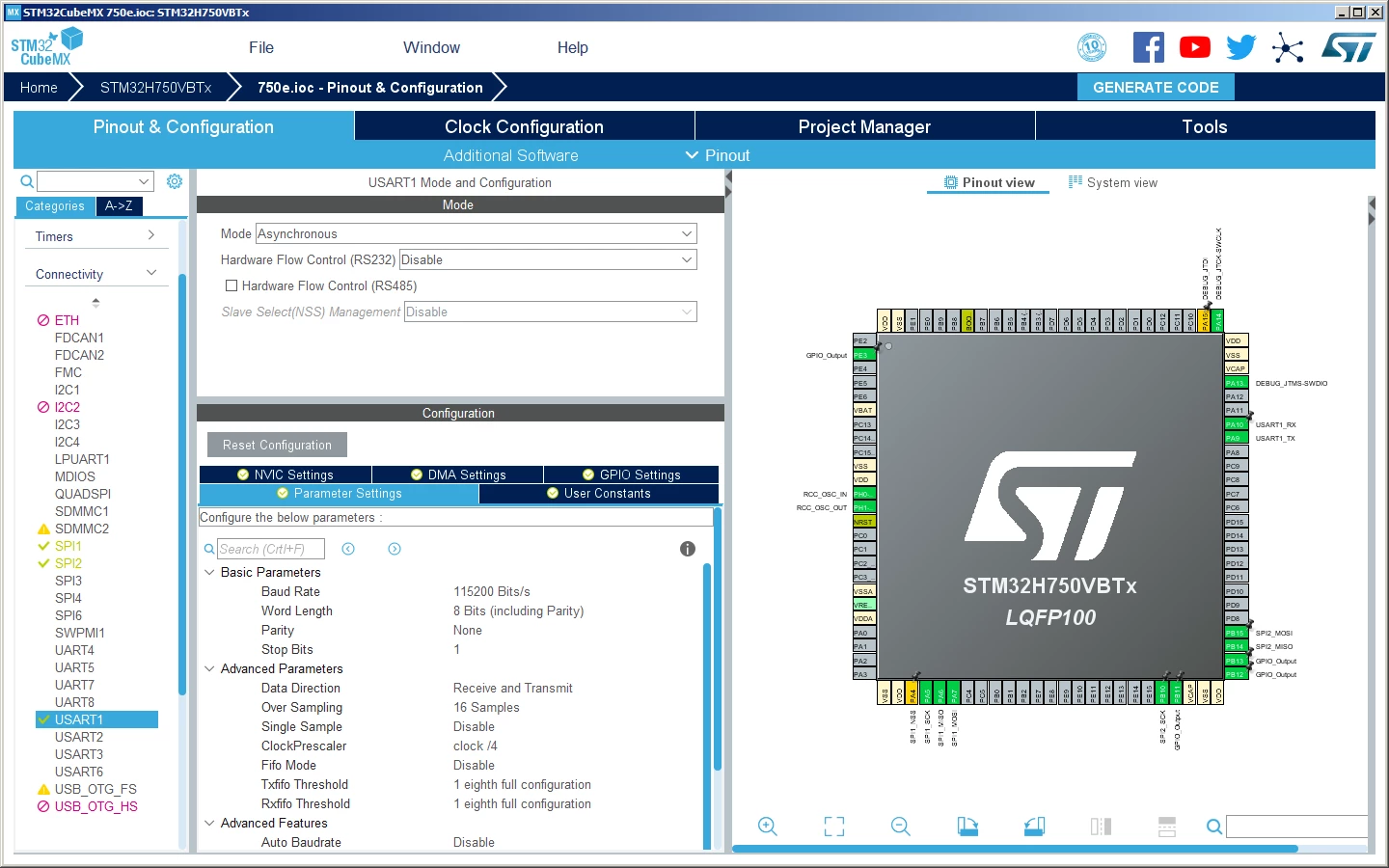Open the User Constants tab
The height and width of the screenshot is (868, 1389).
pos(599,493)
